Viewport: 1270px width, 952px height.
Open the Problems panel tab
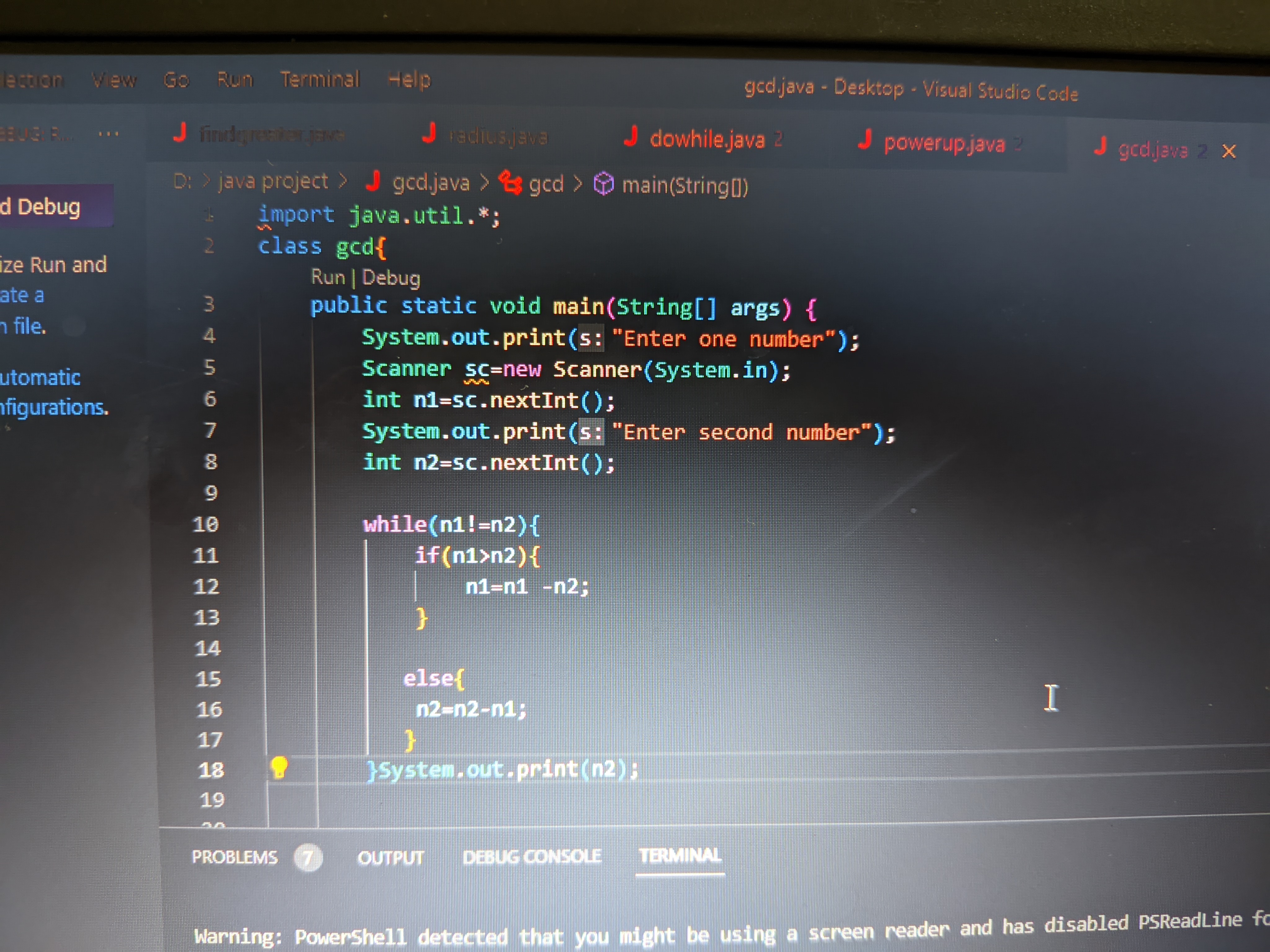pyautogui.click(x=234, y=857)
